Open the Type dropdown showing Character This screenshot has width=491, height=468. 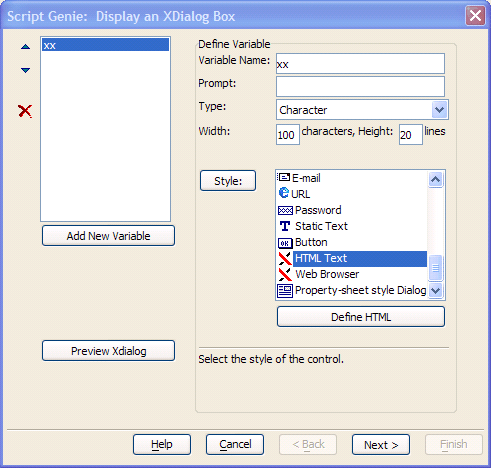362,110
